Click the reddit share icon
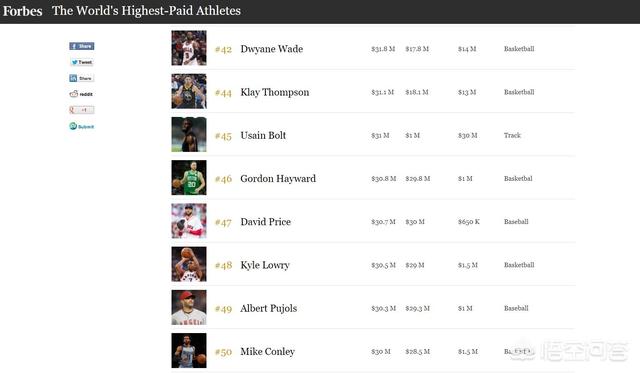The height and width of the screenshot is (373, 640). tap(81, 94)
